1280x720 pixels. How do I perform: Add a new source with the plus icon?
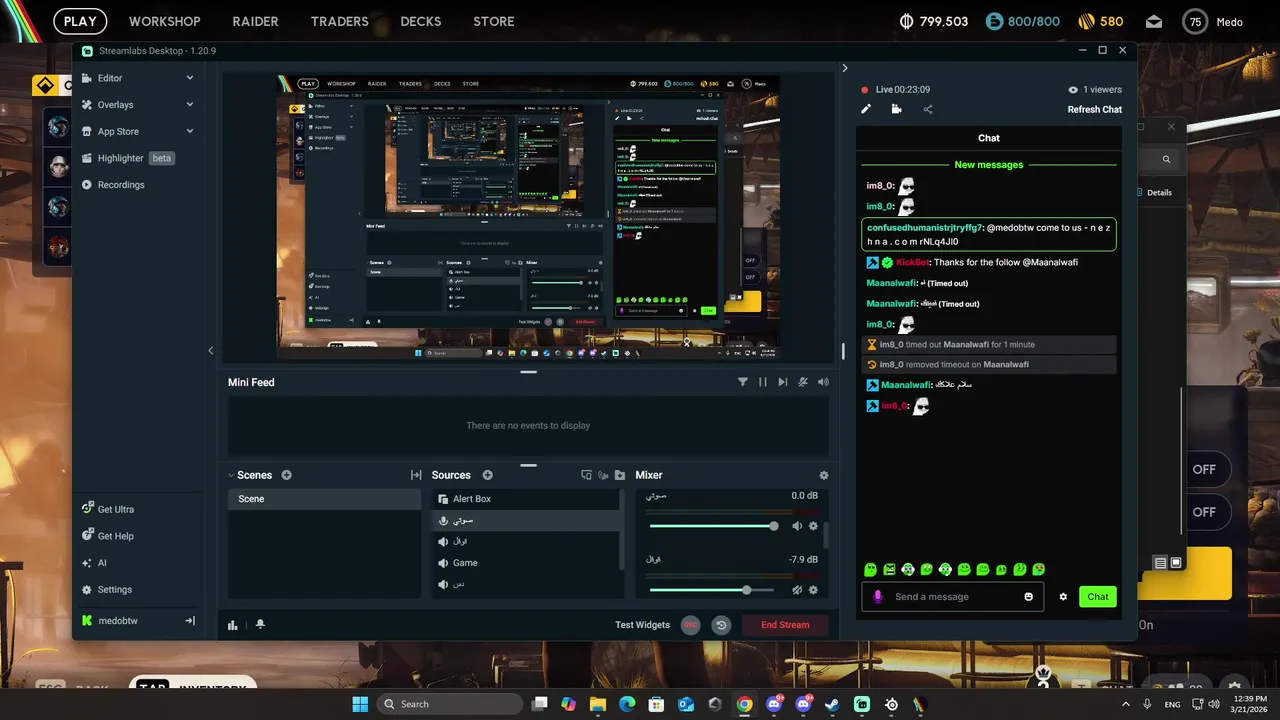[x=488, y=475]
